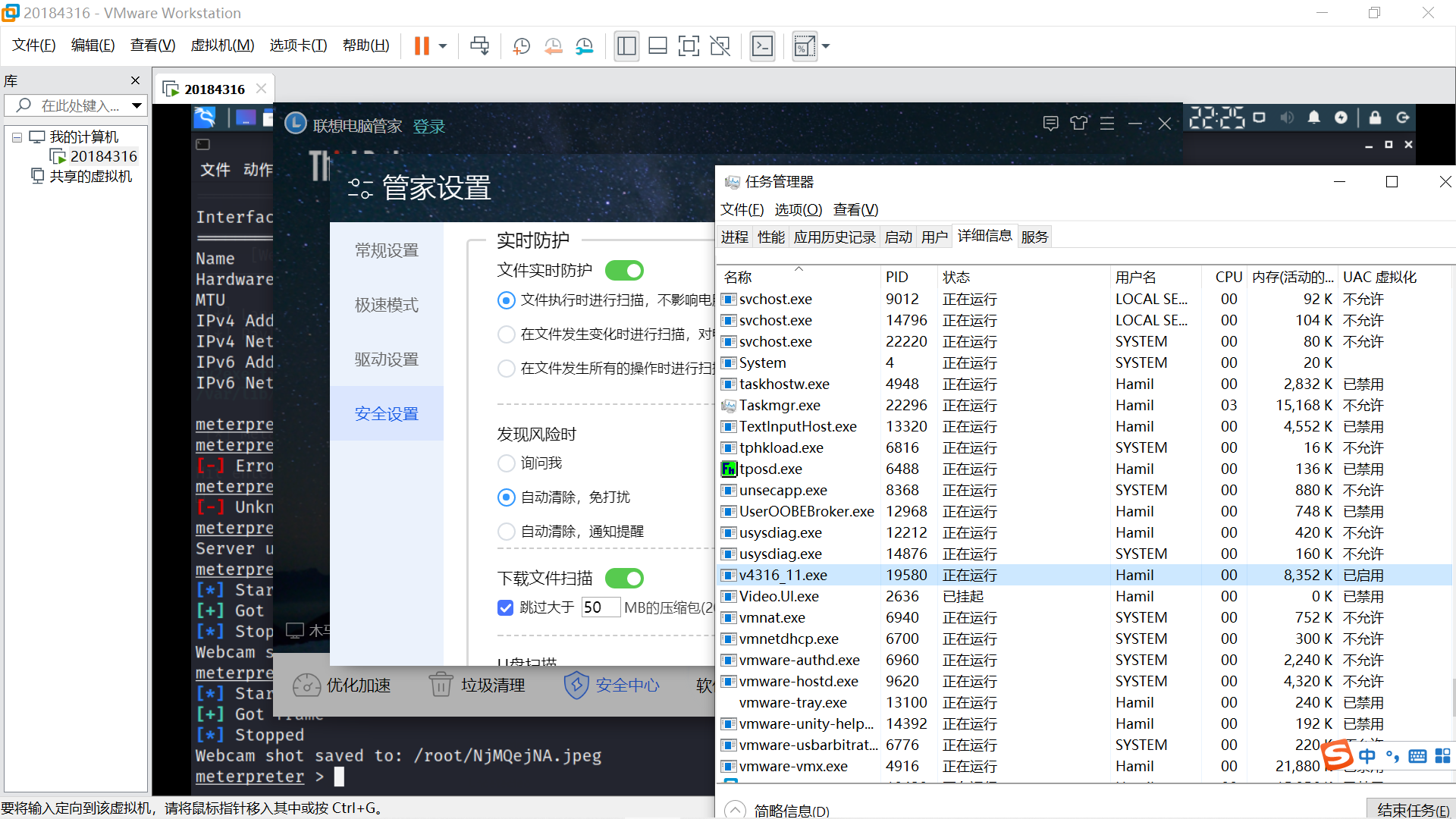Select the 询问我 radio option
Image resolution: width=1456 pixels, height=819 pixels.
[507, 463]
